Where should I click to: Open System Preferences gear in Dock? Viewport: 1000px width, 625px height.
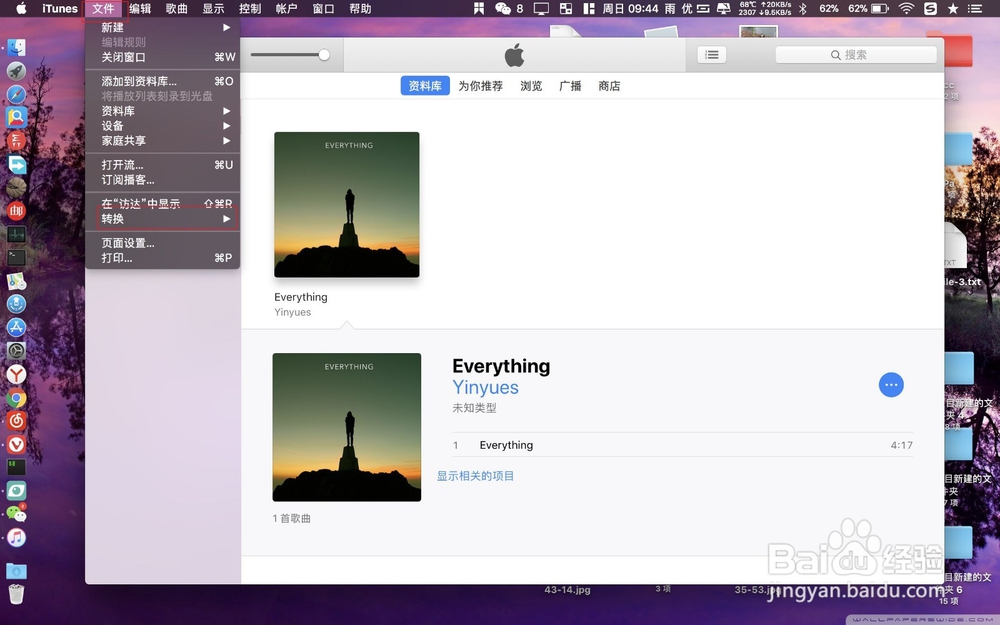17,350
